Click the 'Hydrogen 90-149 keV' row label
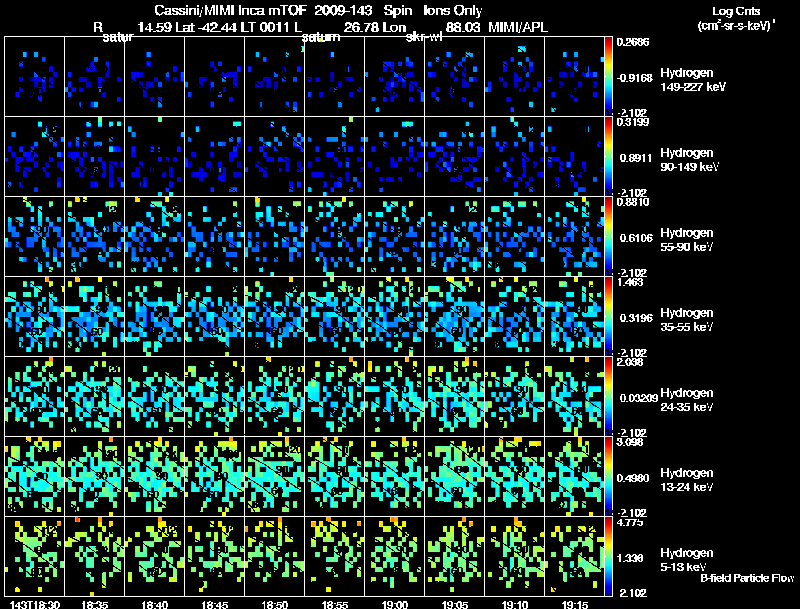 [x=689, y=160]
